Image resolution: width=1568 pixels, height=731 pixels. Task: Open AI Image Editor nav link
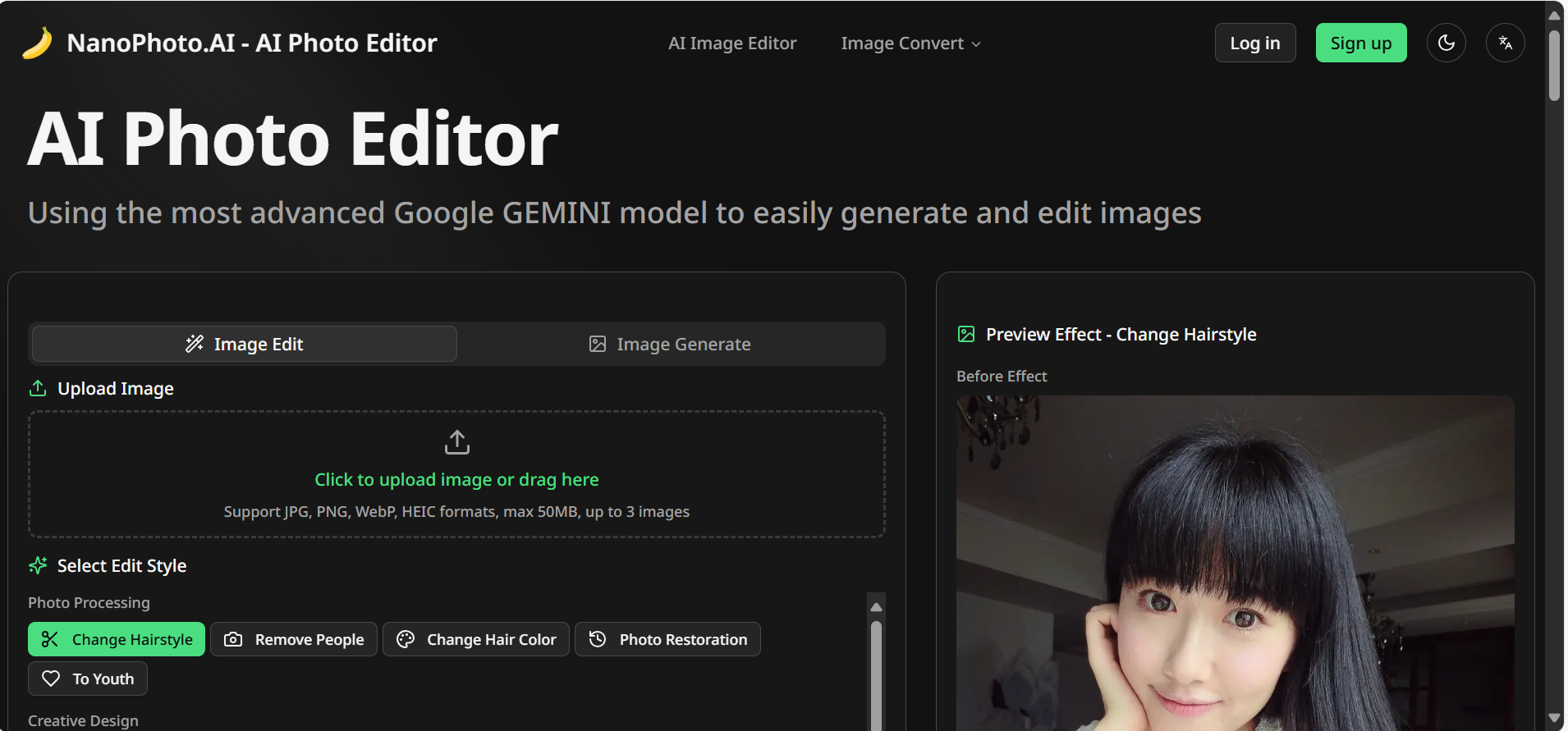coord(732,43)
